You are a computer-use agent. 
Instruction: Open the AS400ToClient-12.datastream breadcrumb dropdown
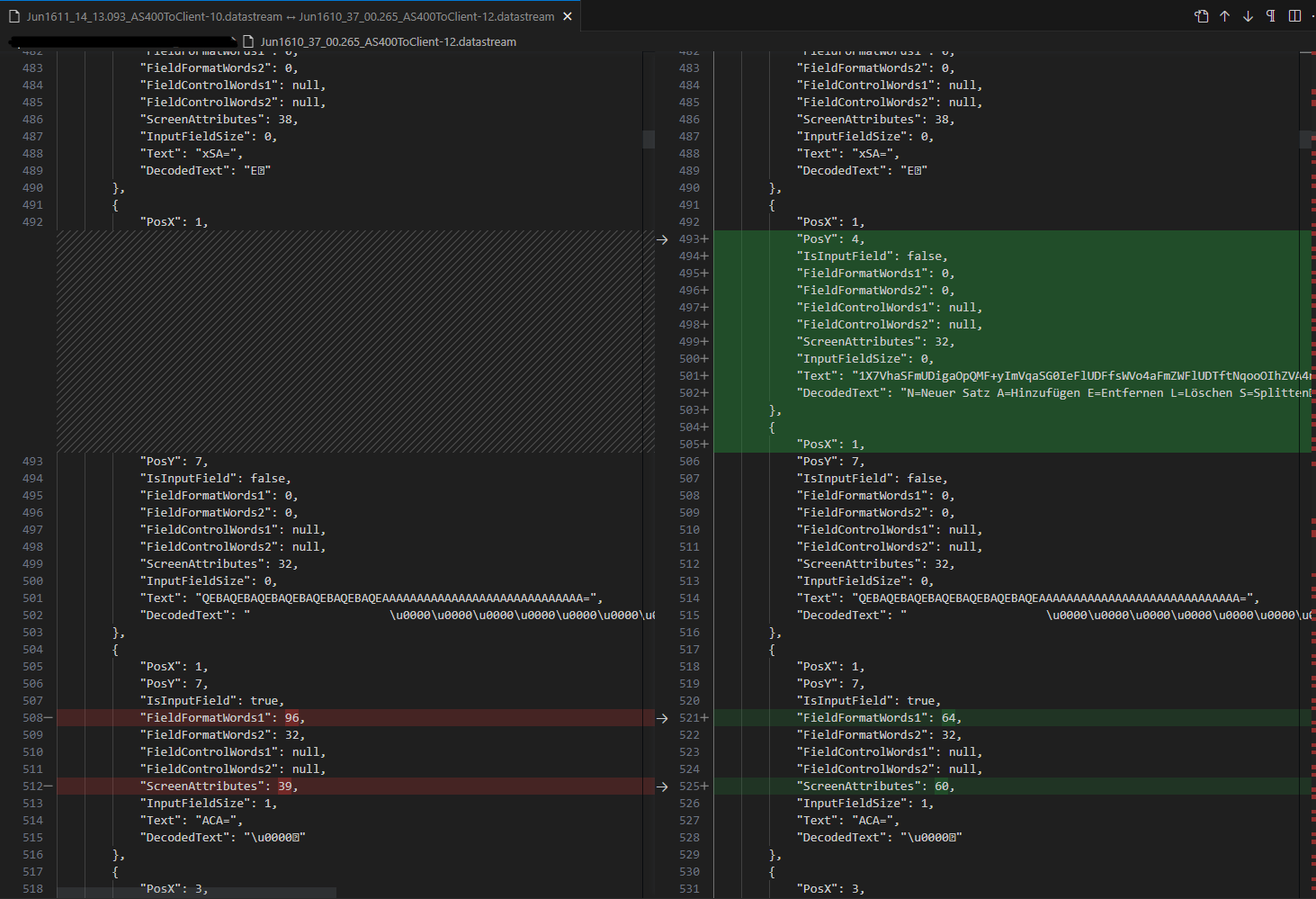[x=388, y=41]
